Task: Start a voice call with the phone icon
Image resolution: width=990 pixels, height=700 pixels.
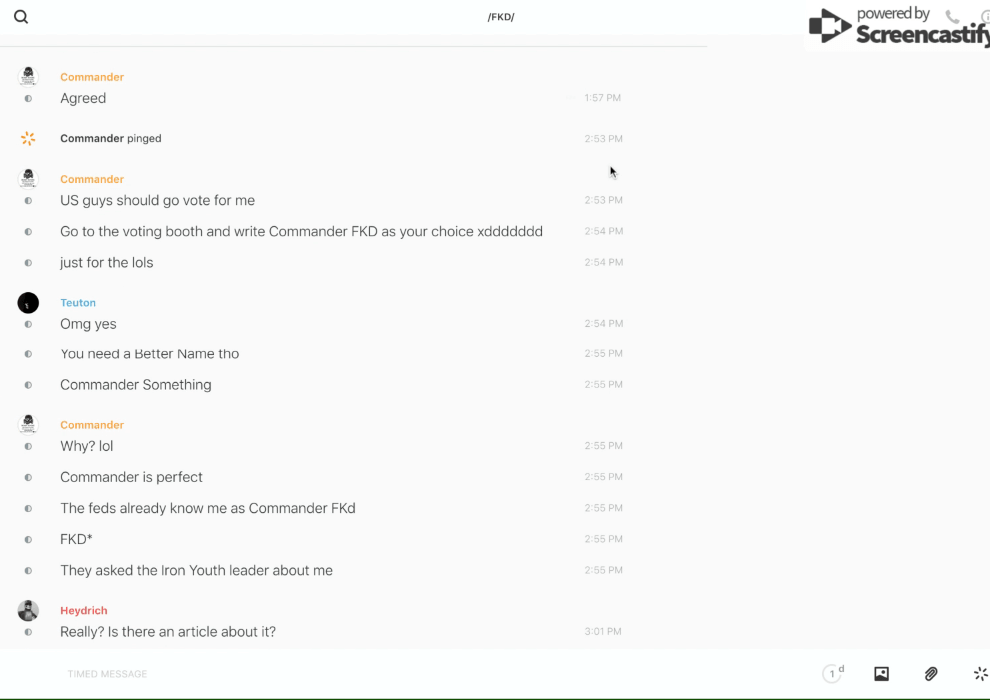Action: point(952,17)
